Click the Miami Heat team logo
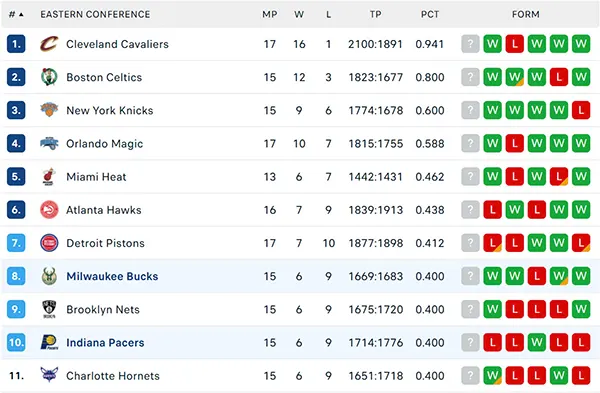Viewport: 600px width, 393px height. pyautogui.click(x=49, y=176)
